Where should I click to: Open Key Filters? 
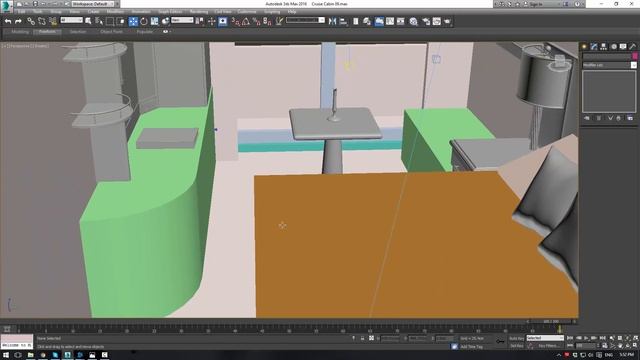(548, 346)
